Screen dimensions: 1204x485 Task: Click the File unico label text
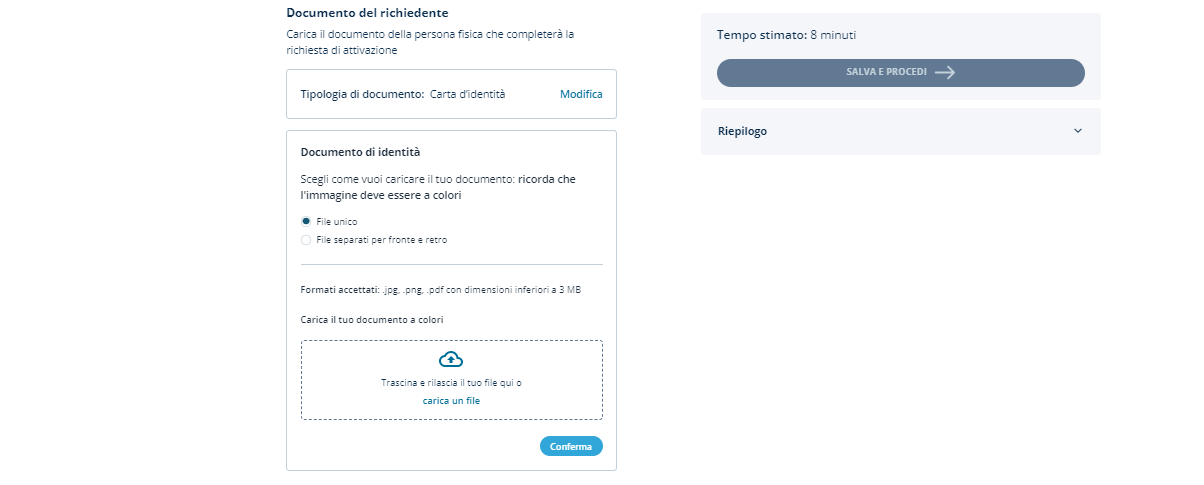pyautogui.click(x=337, y=221)
